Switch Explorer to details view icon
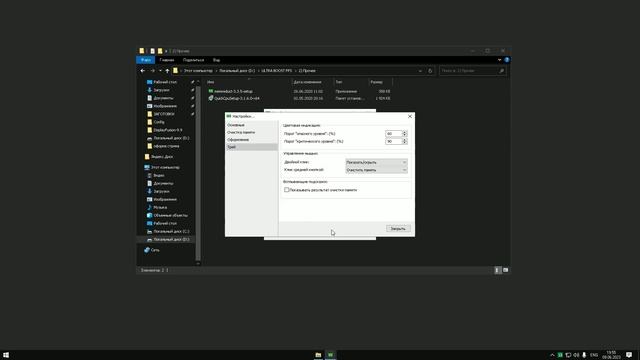 click(497, 270)
